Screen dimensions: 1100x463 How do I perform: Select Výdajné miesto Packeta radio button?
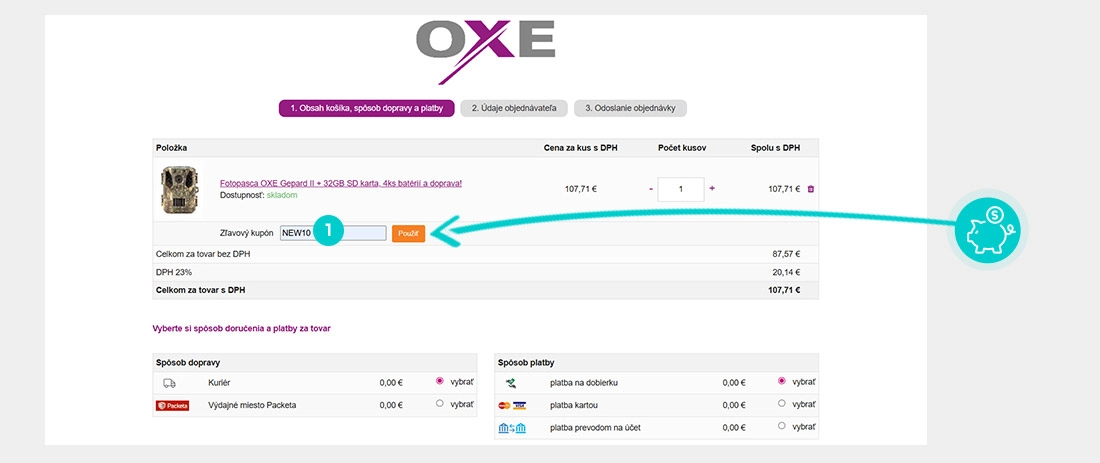(440, 403)
